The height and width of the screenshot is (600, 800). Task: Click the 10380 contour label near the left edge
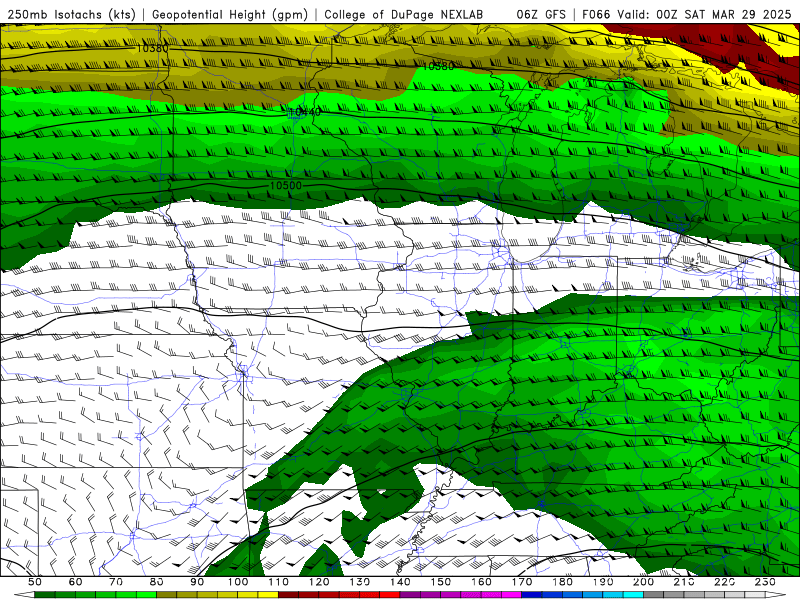[x=153, y=48]
